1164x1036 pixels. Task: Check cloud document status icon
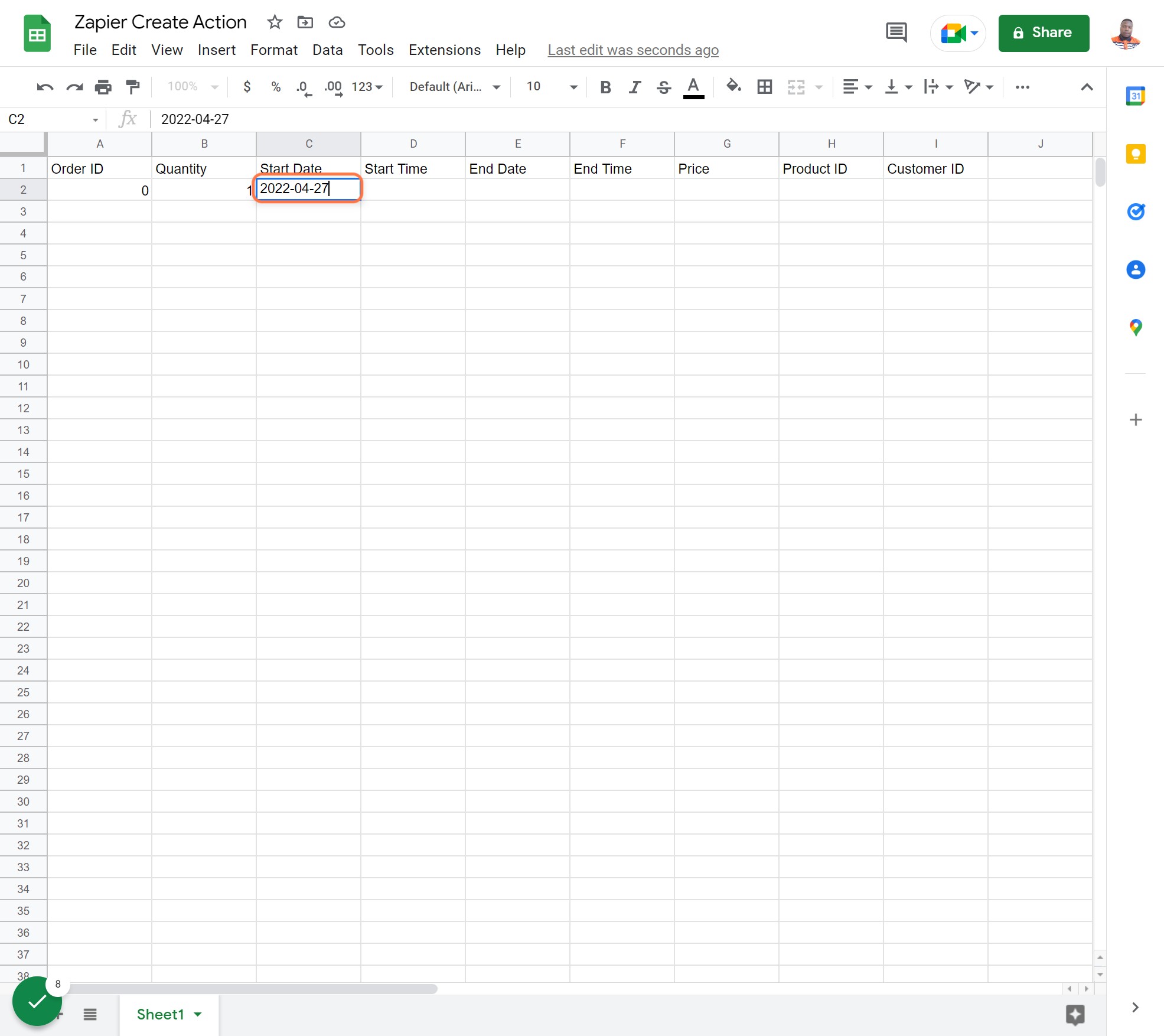337,22
